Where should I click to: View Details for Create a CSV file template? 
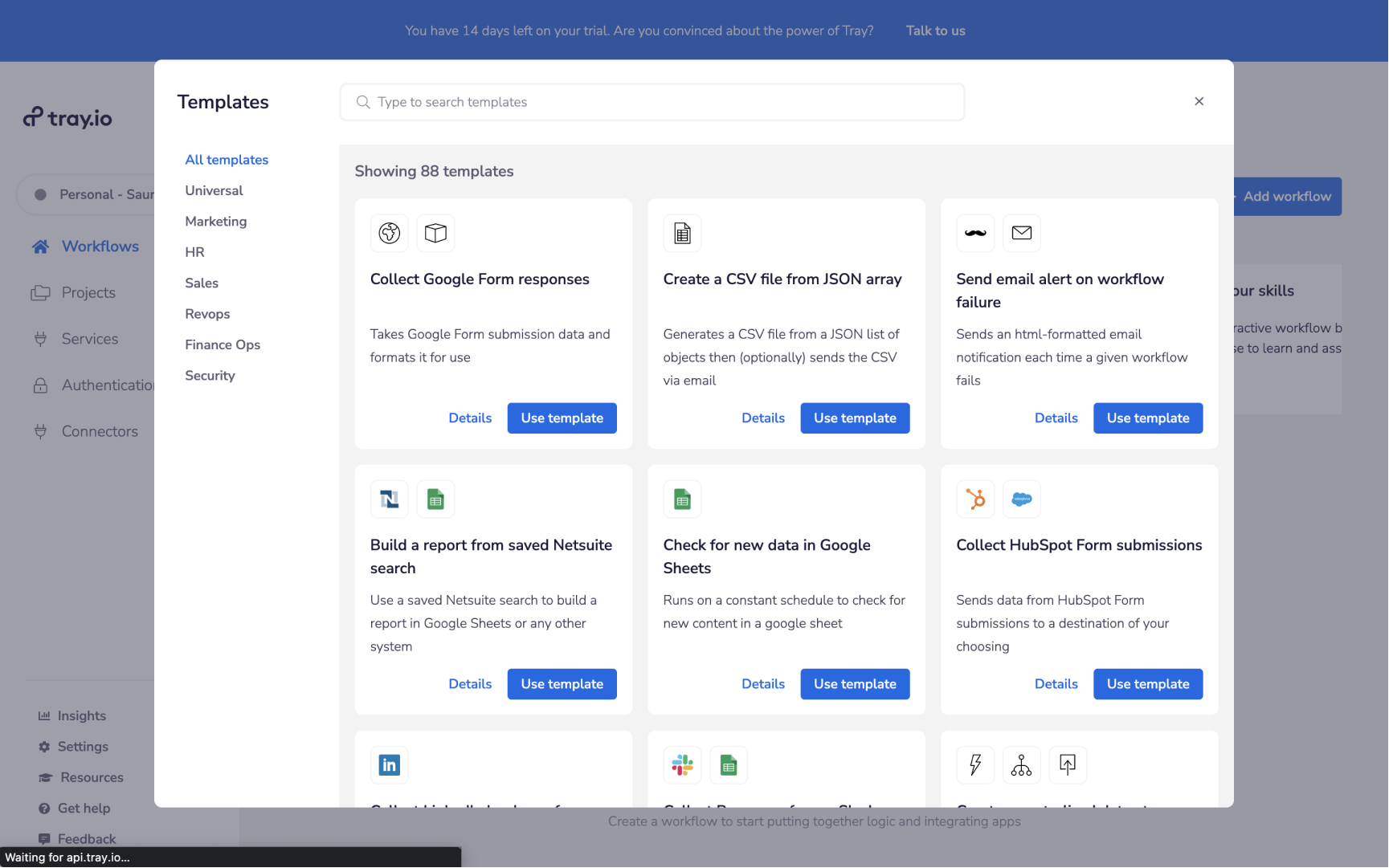(x=763, y=418)
